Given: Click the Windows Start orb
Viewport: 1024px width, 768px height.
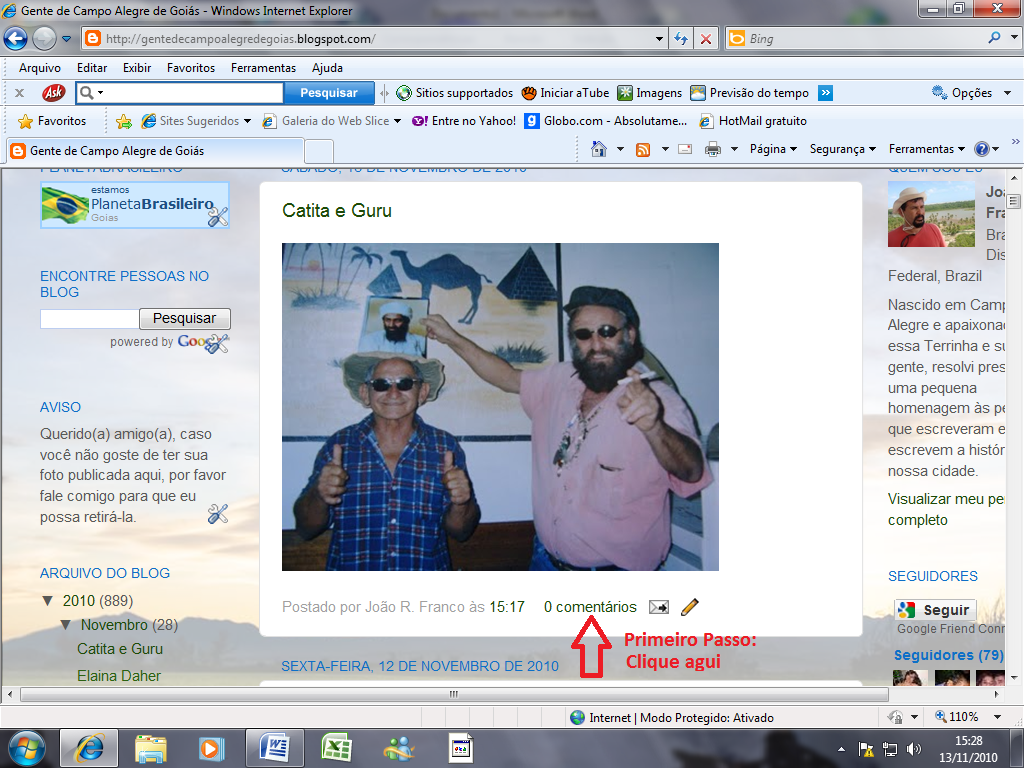Looking at the screenshot, I should (27, 748).
